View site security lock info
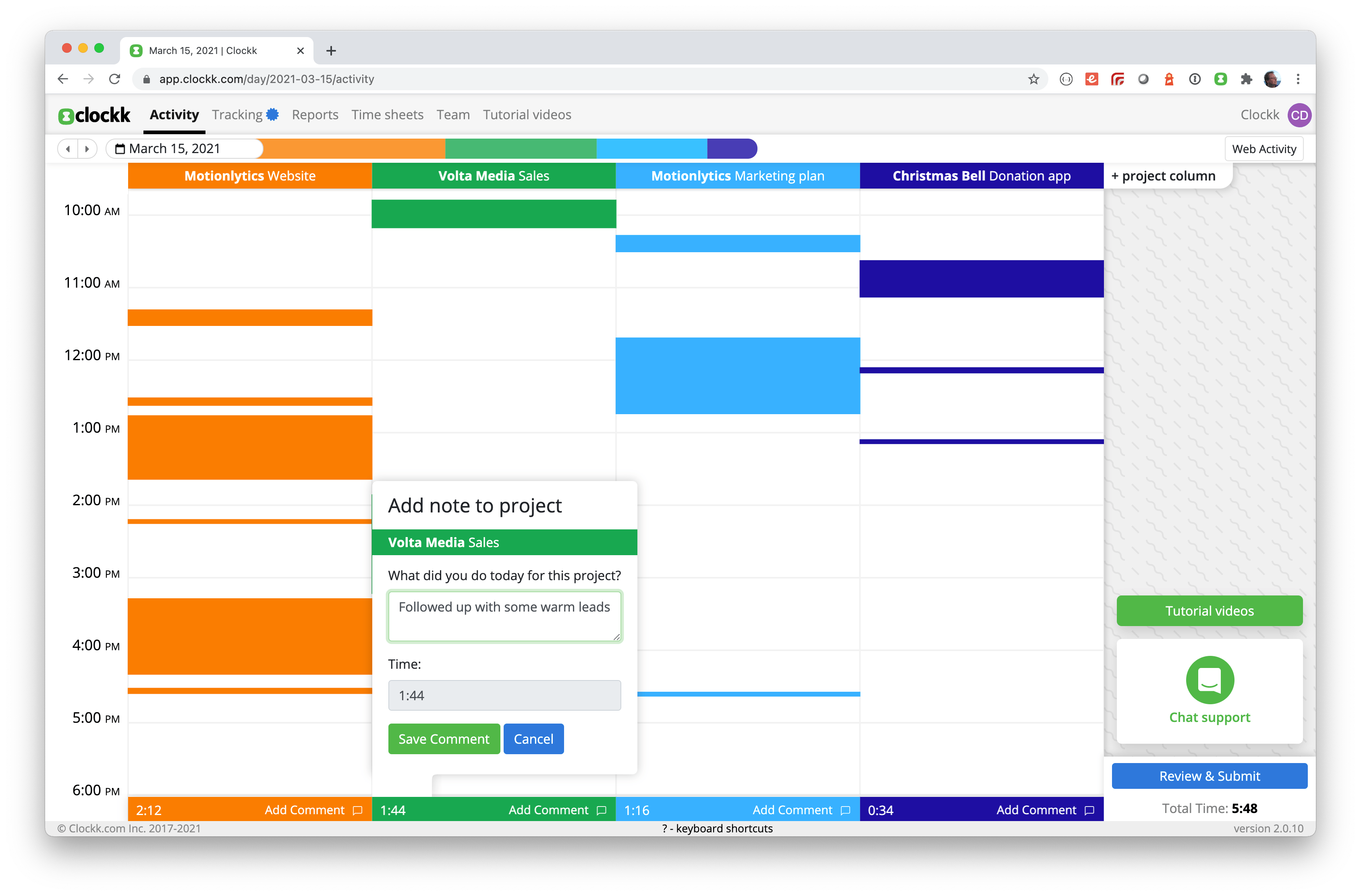This screenshot has height=896, width=1361. (x=146, y=79)
